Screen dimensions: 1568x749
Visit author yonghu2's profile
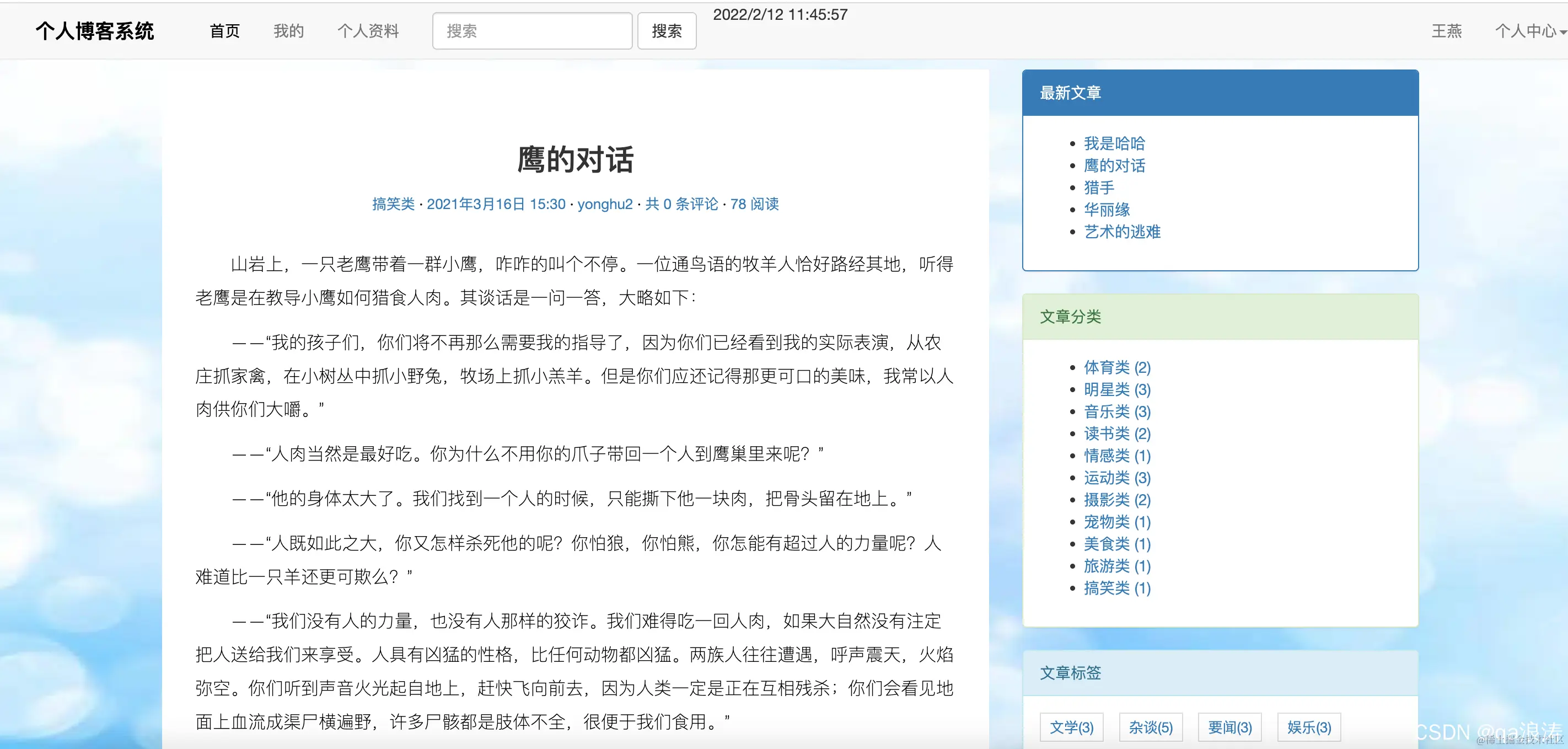click(604, 204)
